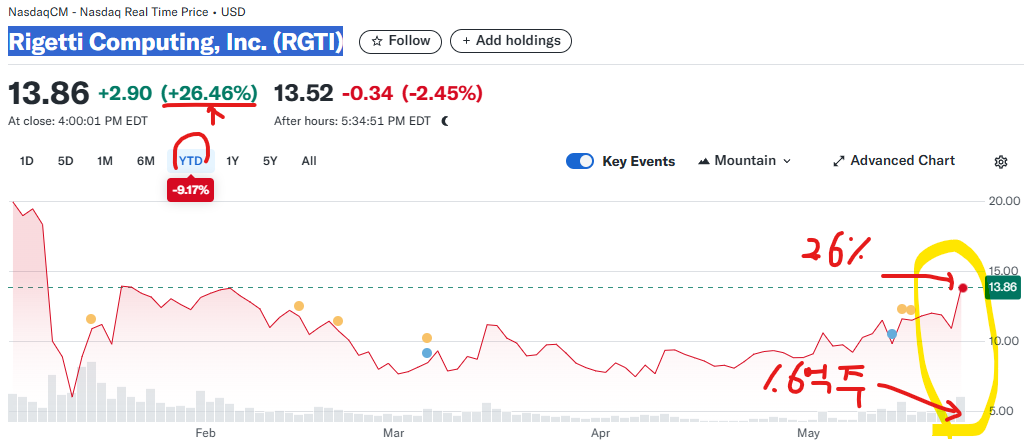Click the NasdaqCM real time price header
1028x446 pixels.
127,12
